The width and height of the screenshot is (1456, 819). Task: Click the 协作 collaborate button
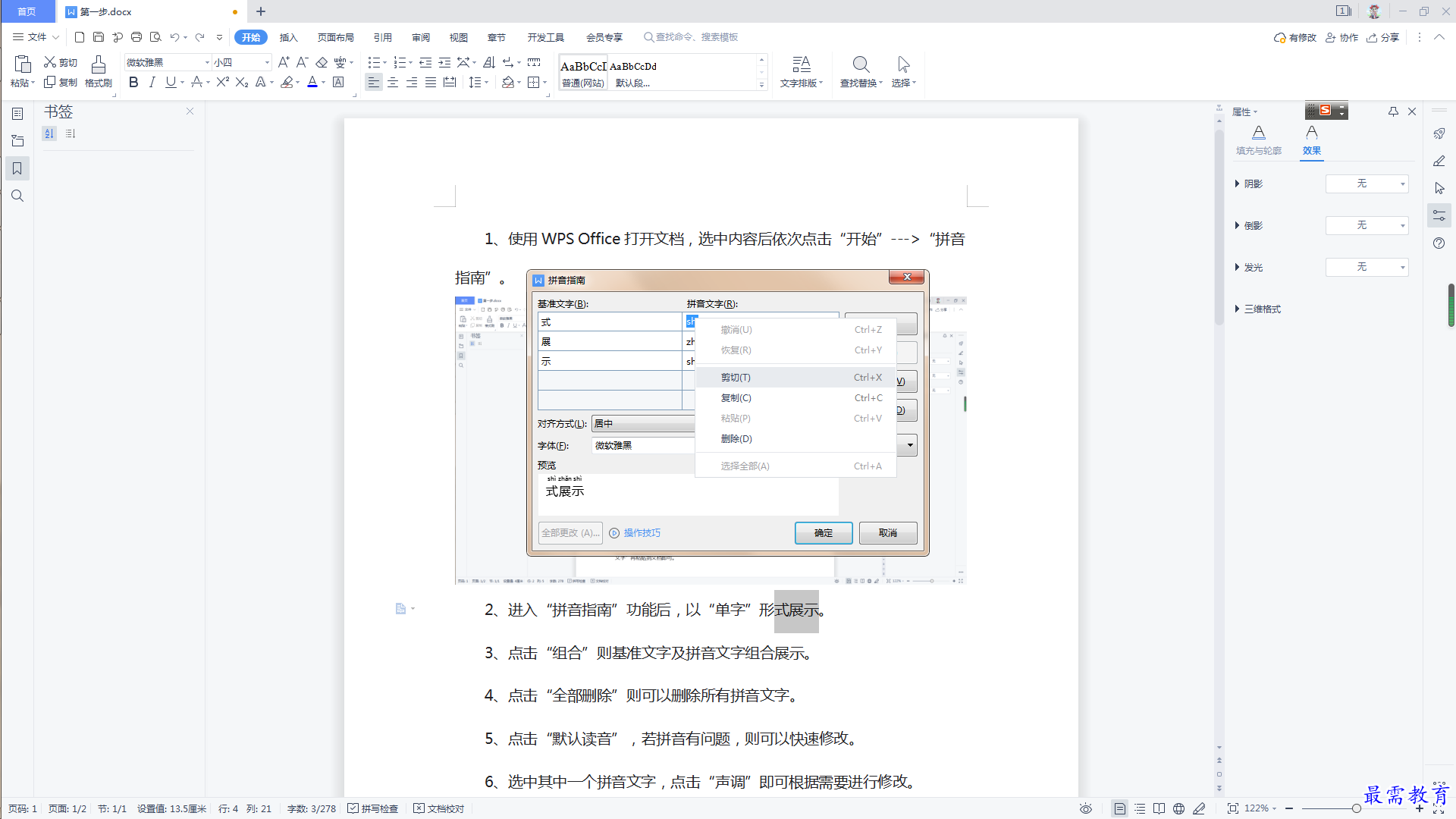tap(1341, 37)
